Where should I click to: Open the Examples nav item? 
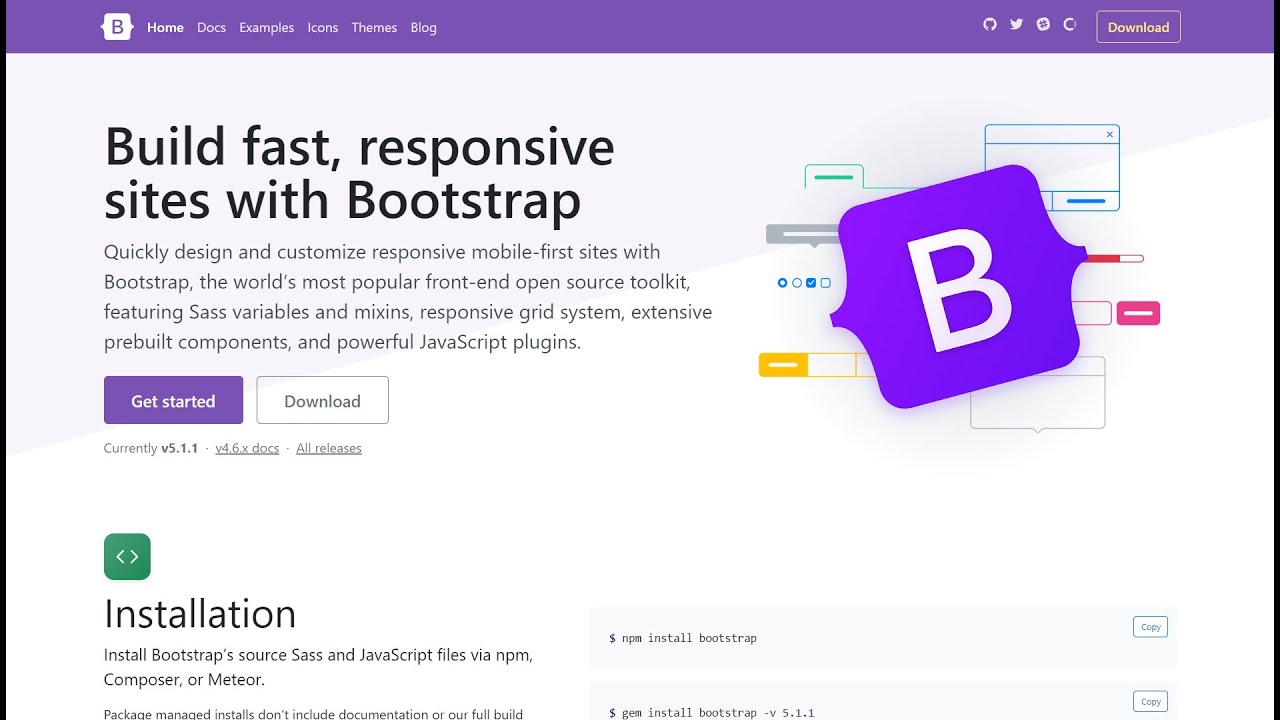(266, 27)
